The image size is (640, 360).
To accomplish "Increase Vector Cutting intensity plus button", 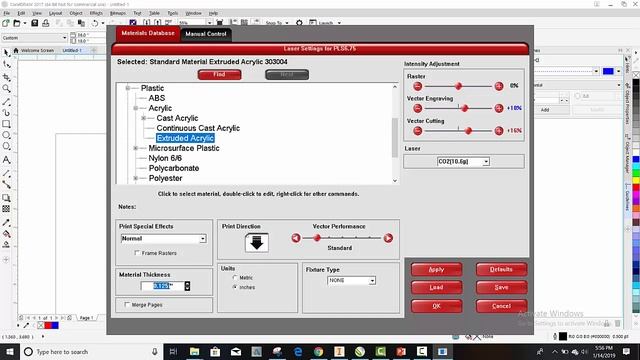I will click(x=499, y=131).
